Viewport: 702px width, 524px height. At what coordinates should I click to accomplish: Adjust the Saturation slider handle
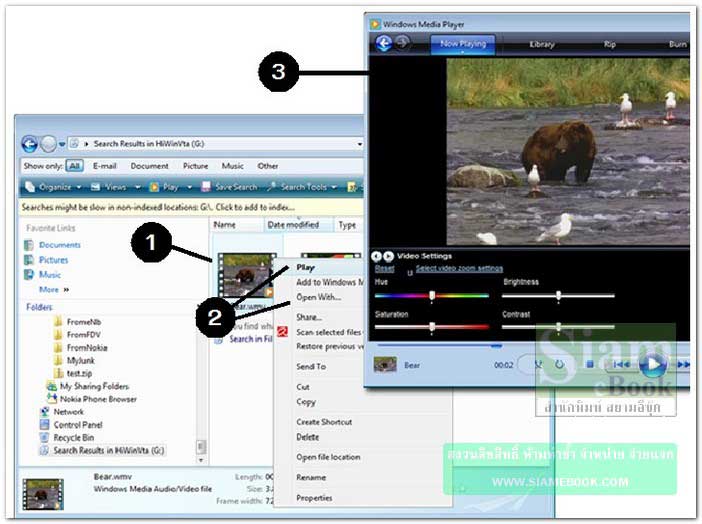pos(432,327)
